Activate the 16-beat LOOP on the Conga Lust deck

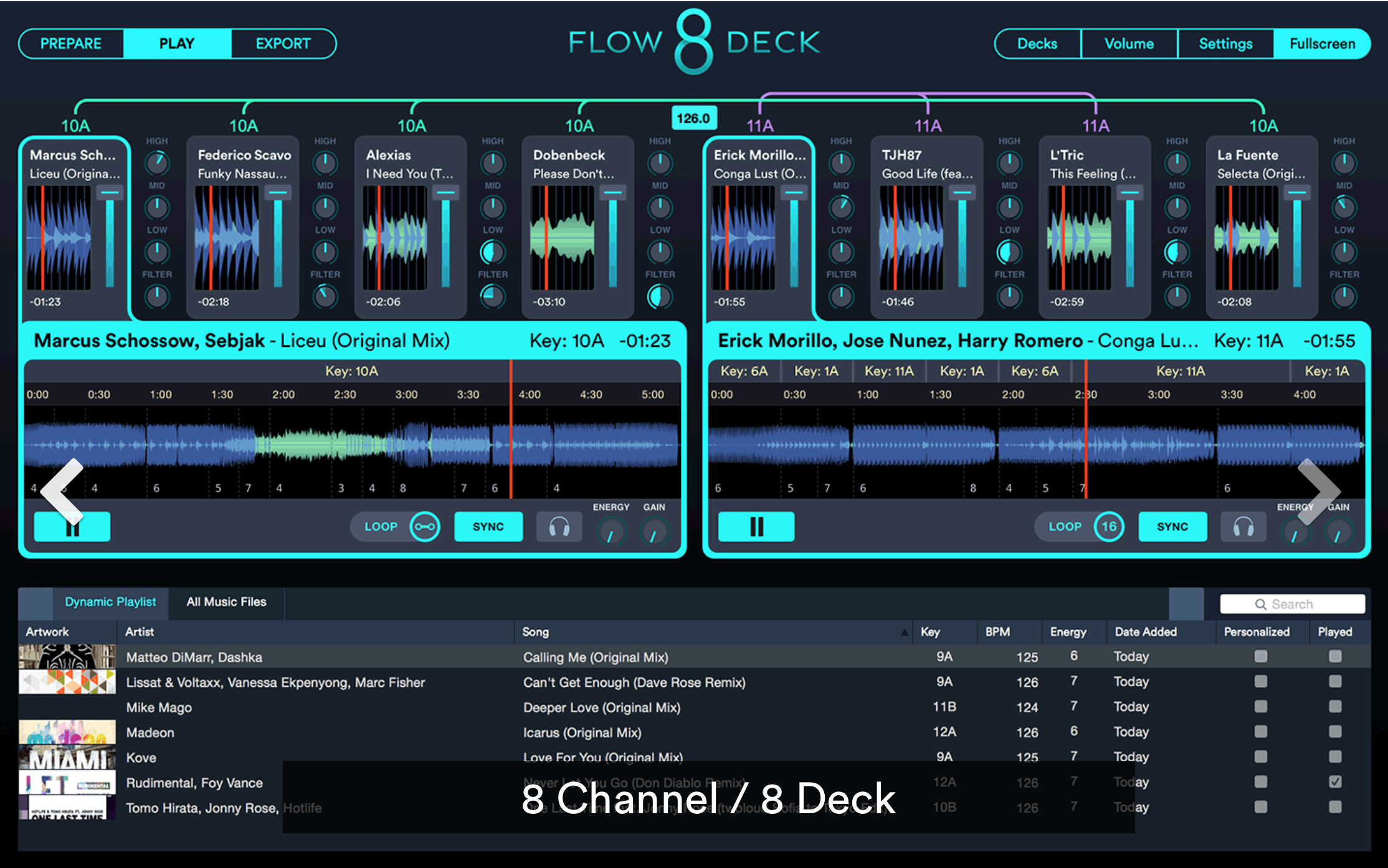(x=1080, y=526)
